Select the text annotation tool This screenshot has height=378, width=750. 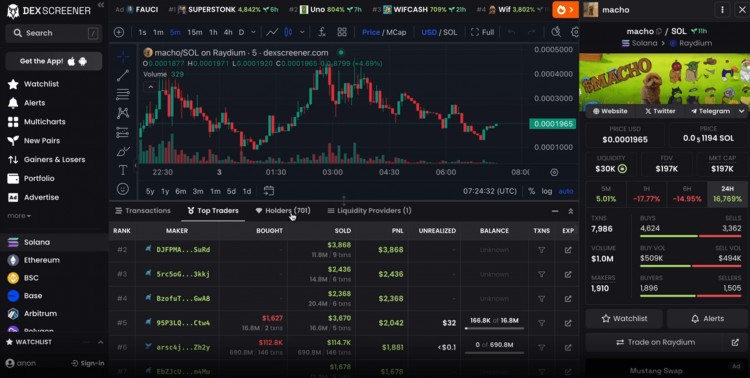[x=123, y=170]
